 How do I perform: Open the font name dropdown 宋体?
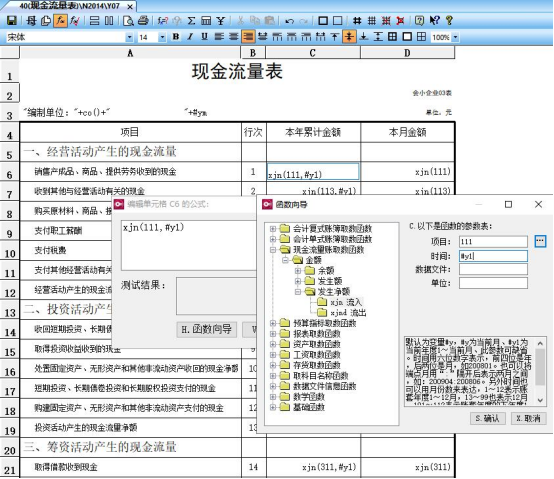pyautogui.click(x=129, y=37)
